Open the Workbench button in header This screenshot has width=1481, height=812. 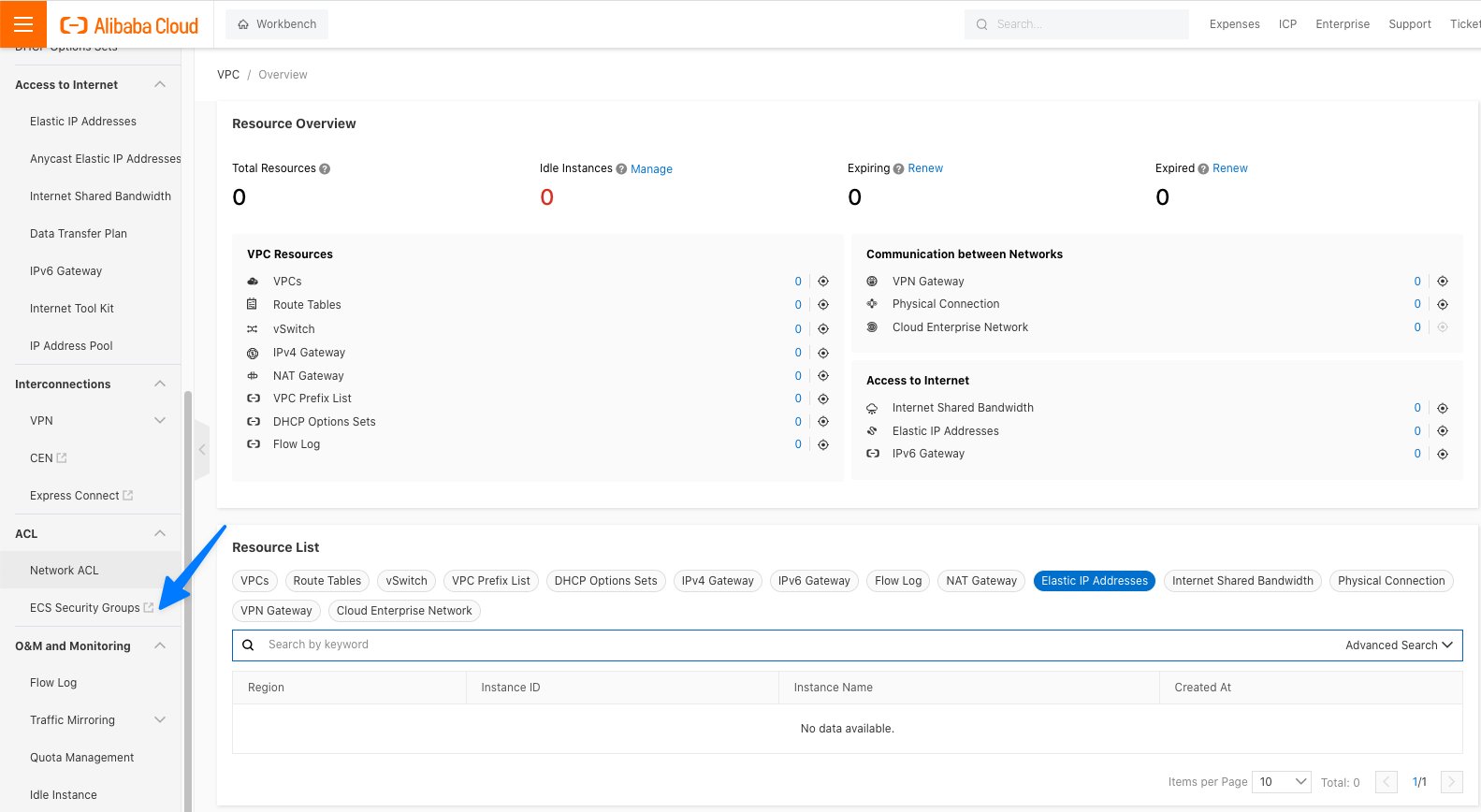(277, 24)
